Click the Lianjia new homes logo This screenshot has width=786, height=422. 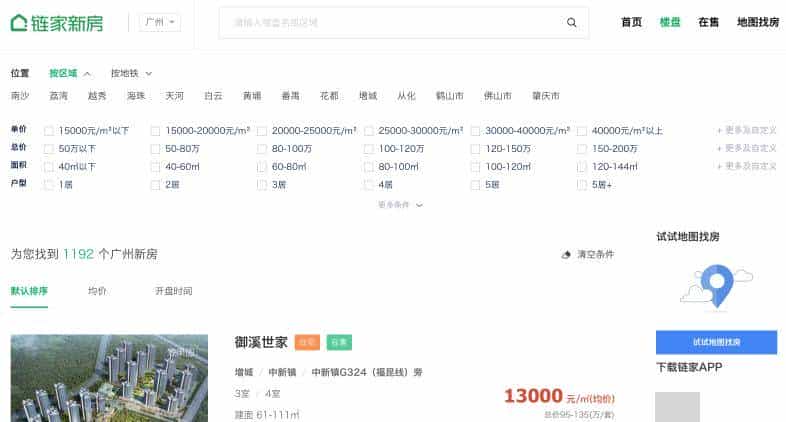[57, 23]
